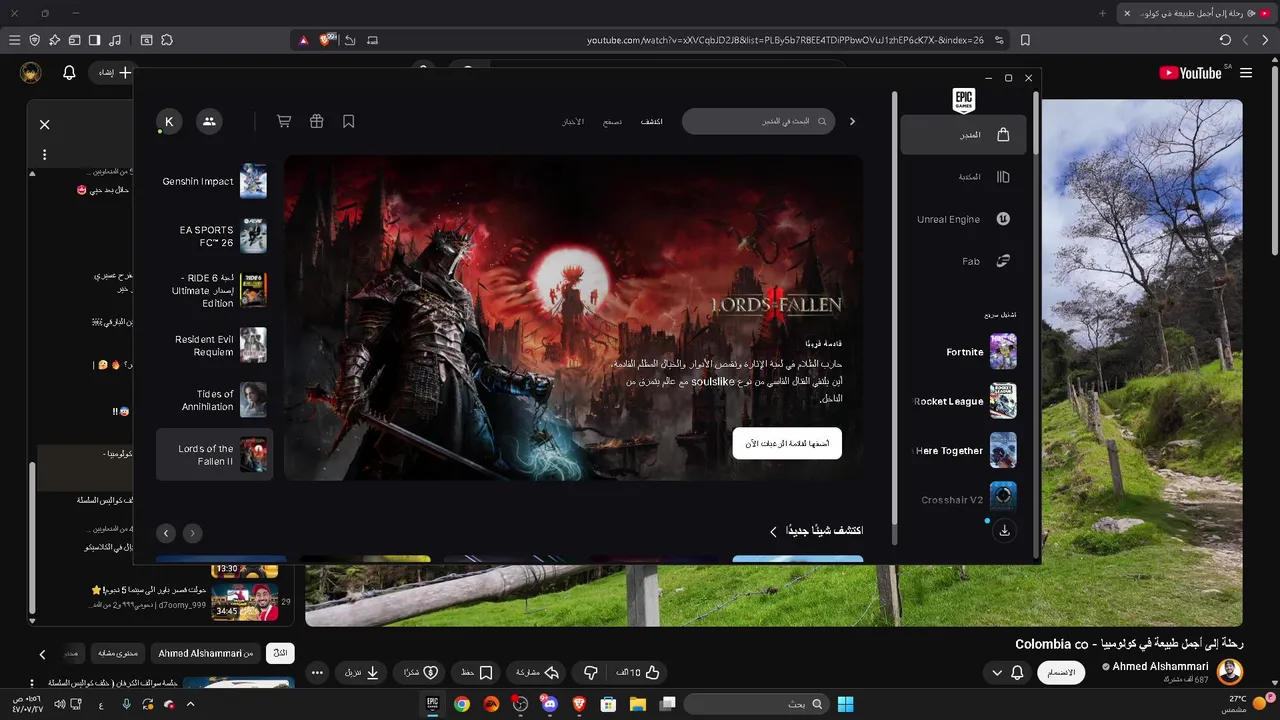
Task: Close the YouTube playlist panel
Action: 44,125
